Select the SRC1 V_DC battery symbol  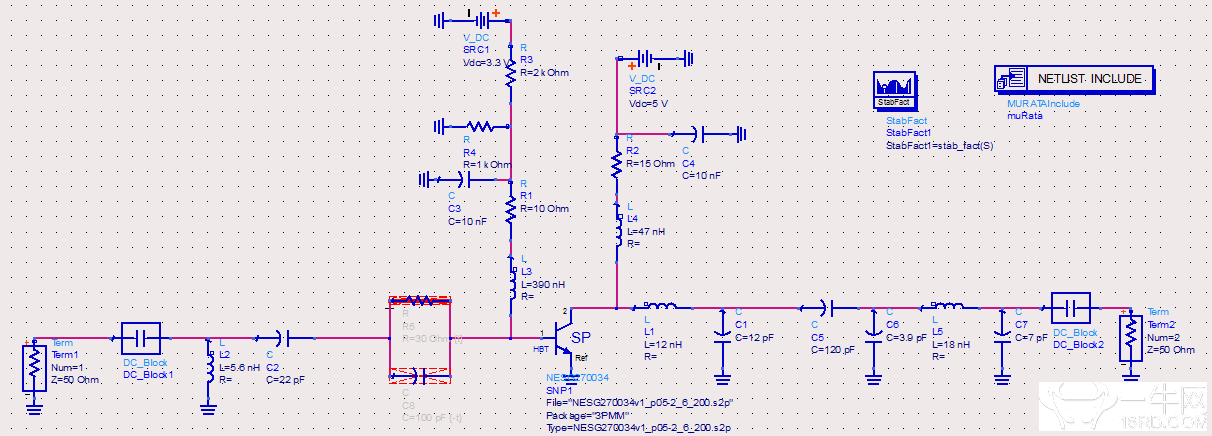[x=484, y=19]
